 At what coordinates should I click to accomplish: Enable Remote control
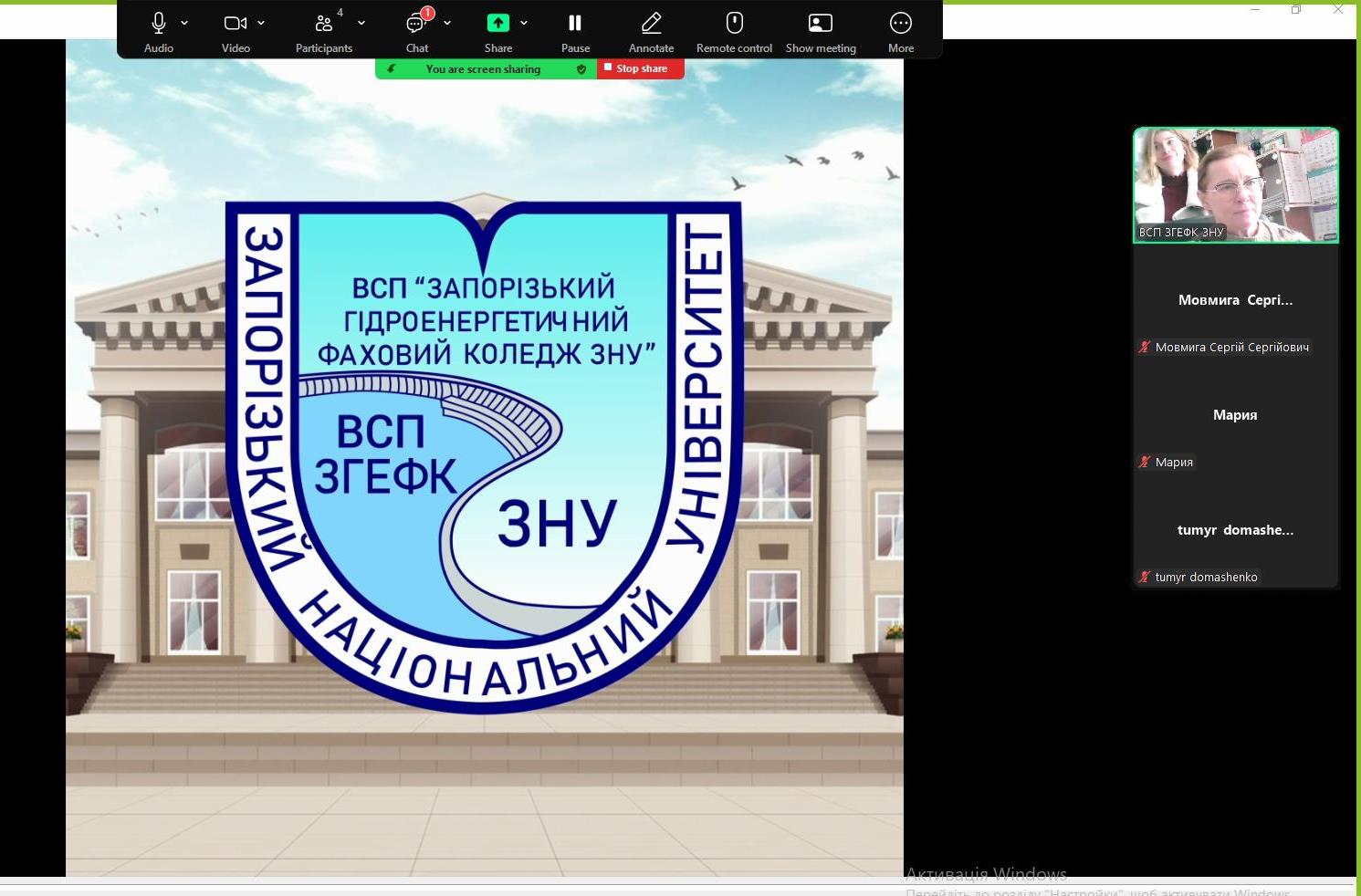pos(734,32)
